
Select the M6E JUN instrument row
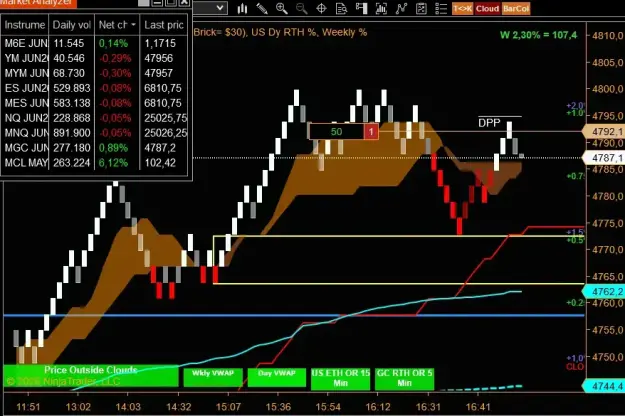click(x=94, y=43)
